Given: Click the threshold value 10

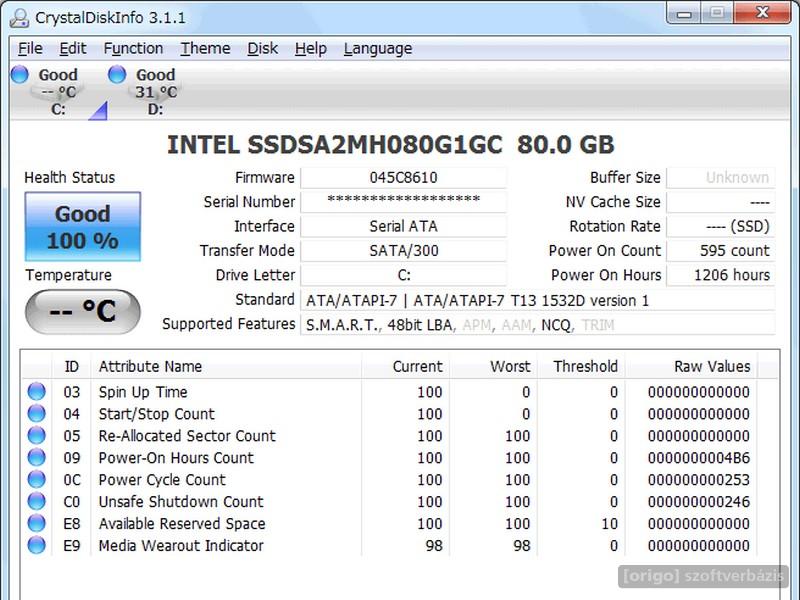Looking at the screenshot, I should 609,523.
